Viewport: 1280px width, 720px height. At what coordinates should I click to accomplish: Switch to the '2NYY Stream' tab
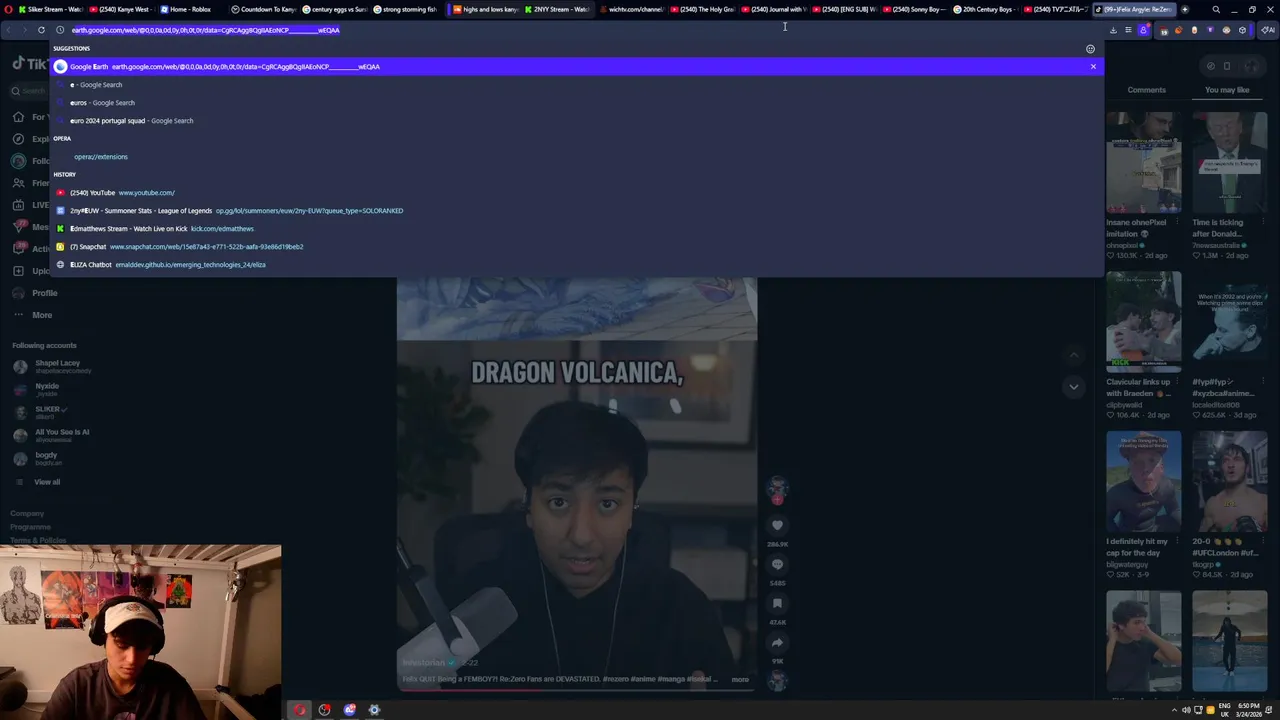[x=556, y=9]
